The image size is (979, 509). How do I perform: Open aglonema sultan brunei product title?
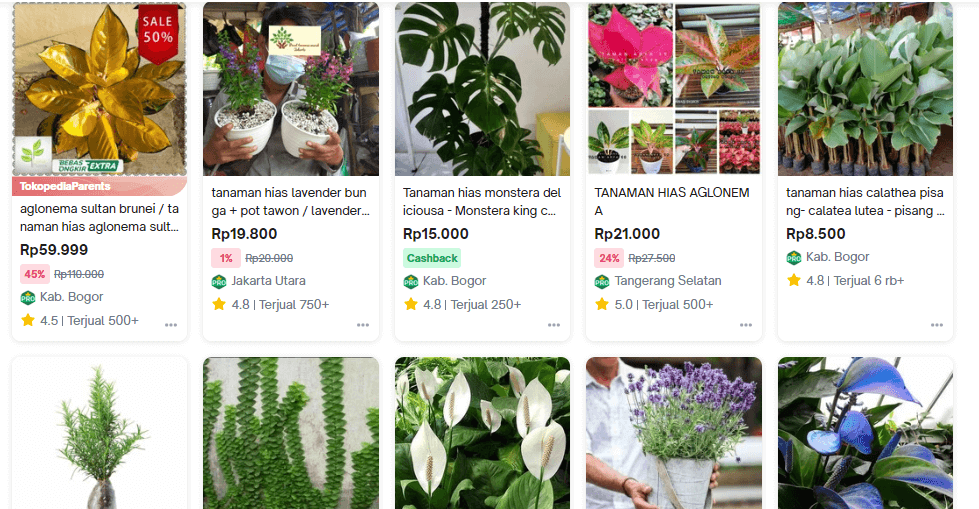pos(99,217)
